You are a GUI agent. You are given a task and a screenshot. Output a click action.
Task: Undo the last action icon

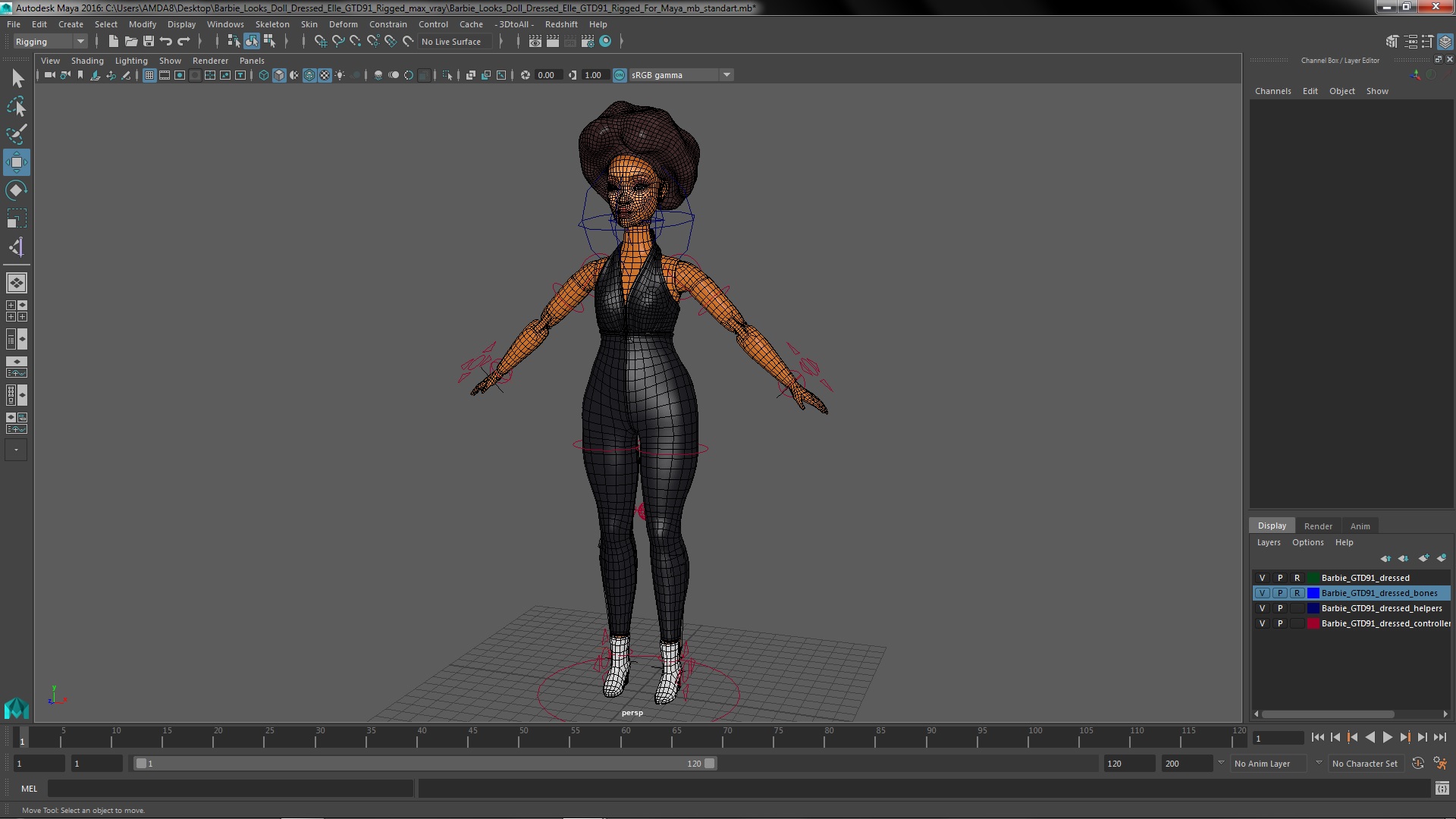coord(166,42)
